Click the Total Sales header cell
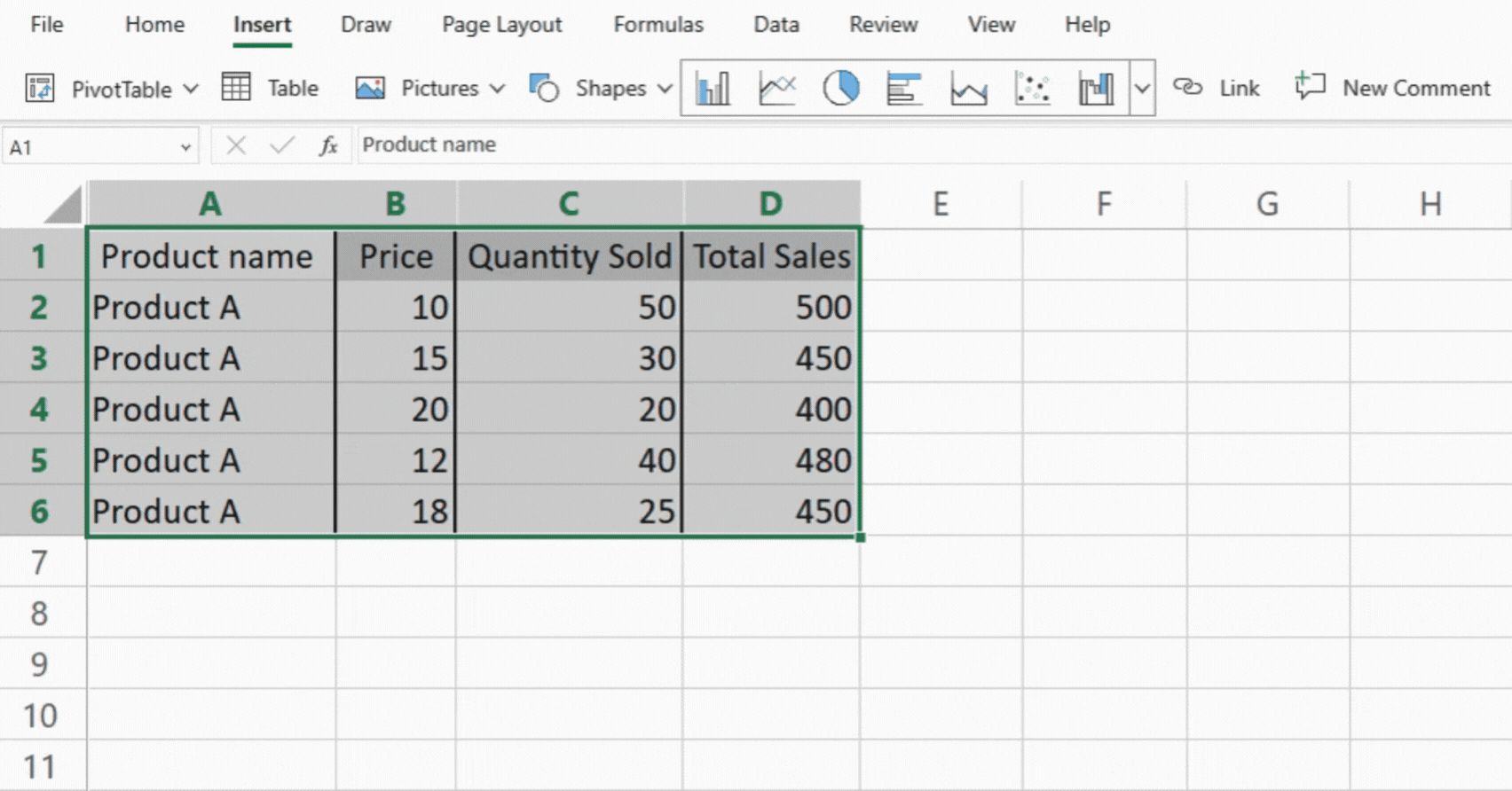This screenshot has width=1512, height=791. coord(771,255)
